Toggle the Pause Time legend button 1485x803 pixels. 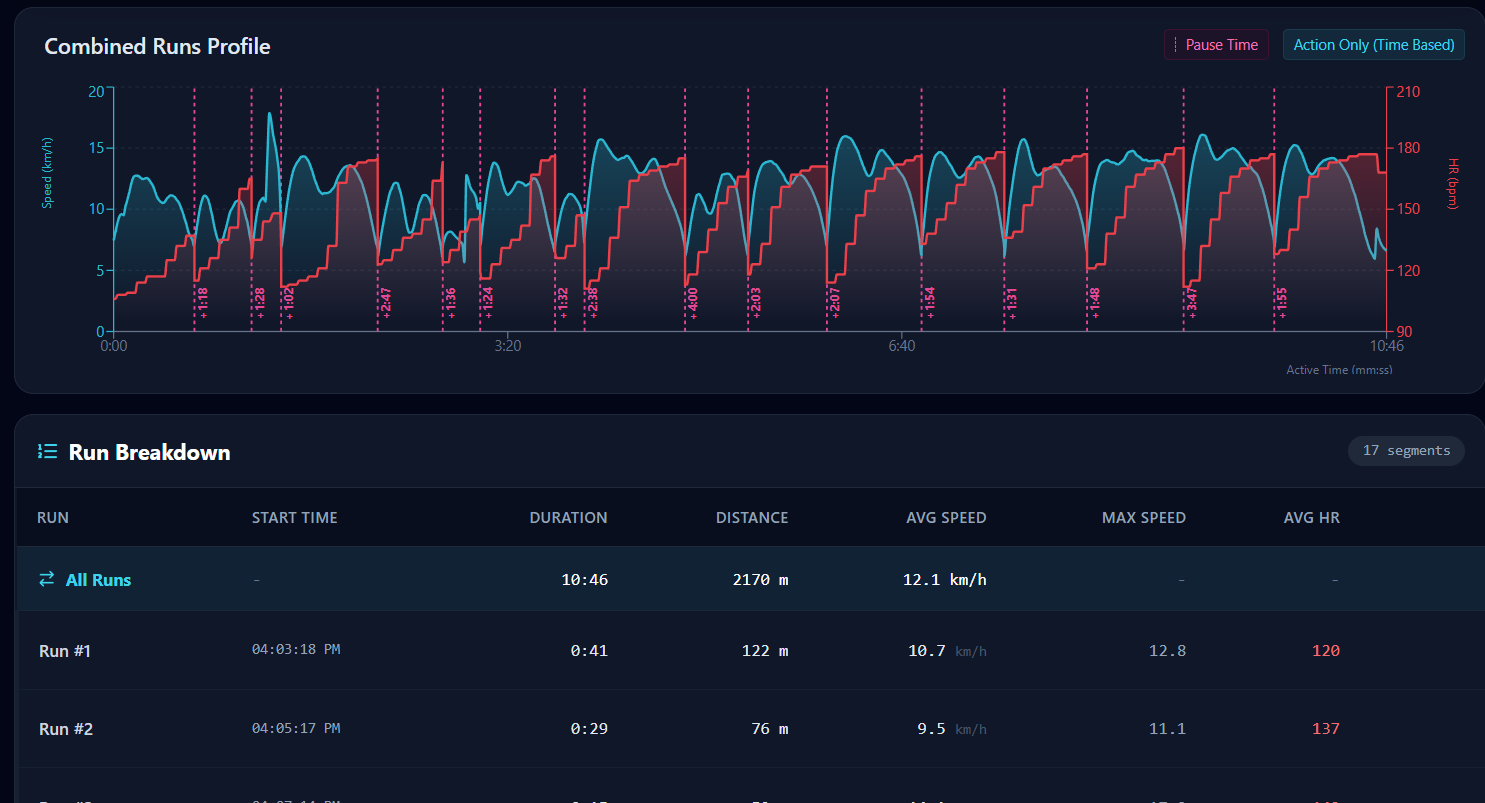click(1216, 45)
